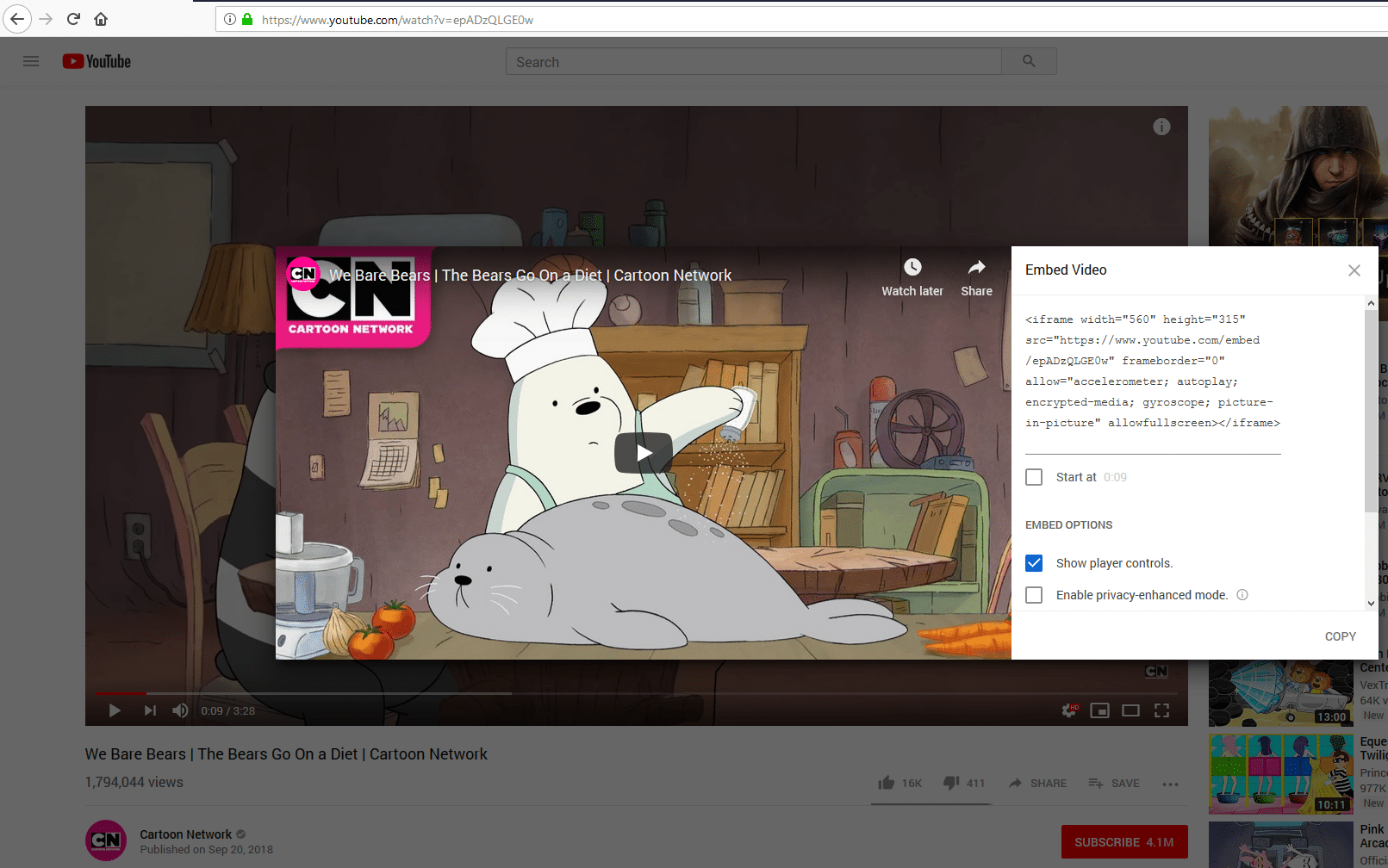Toggle theater mode
1388x868 pixels.
coord(1130,710)
